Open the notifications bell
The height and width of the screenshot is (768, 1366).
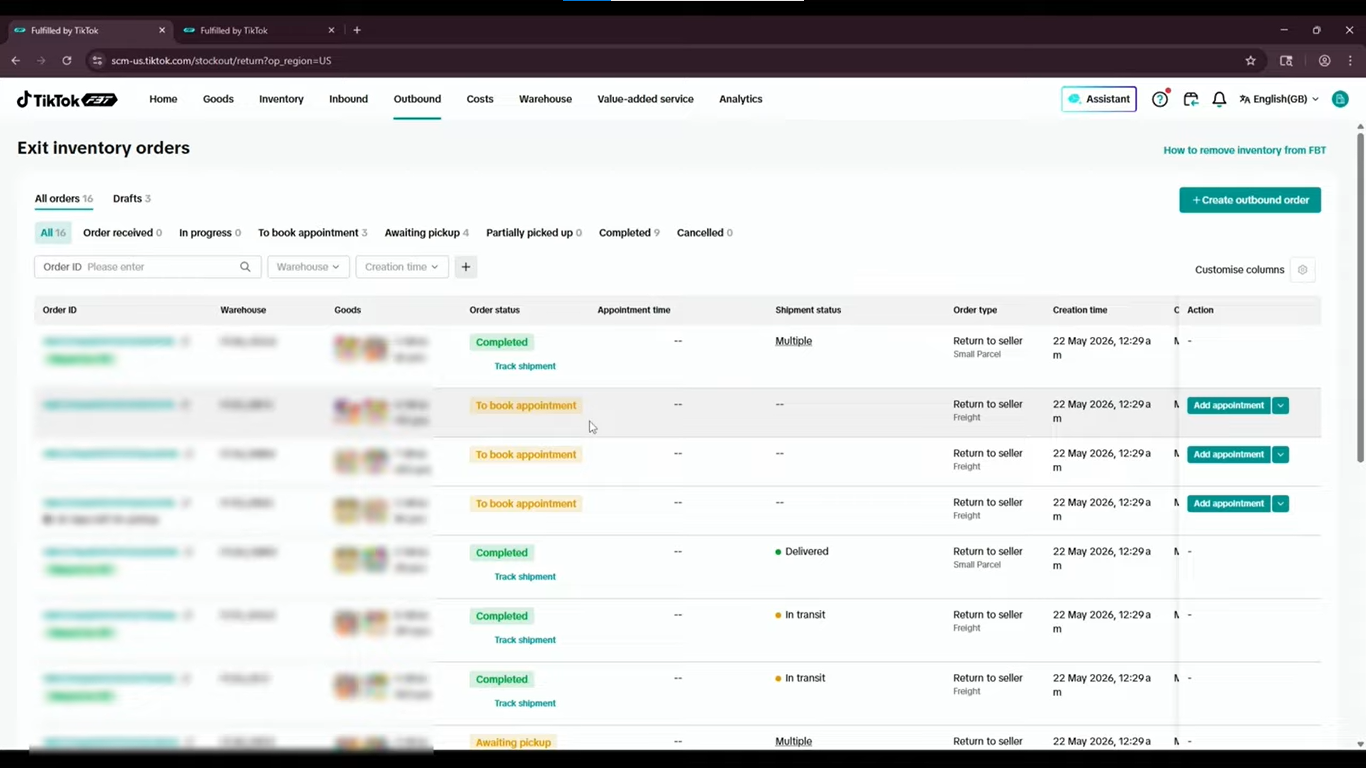tap(1219, 99)
